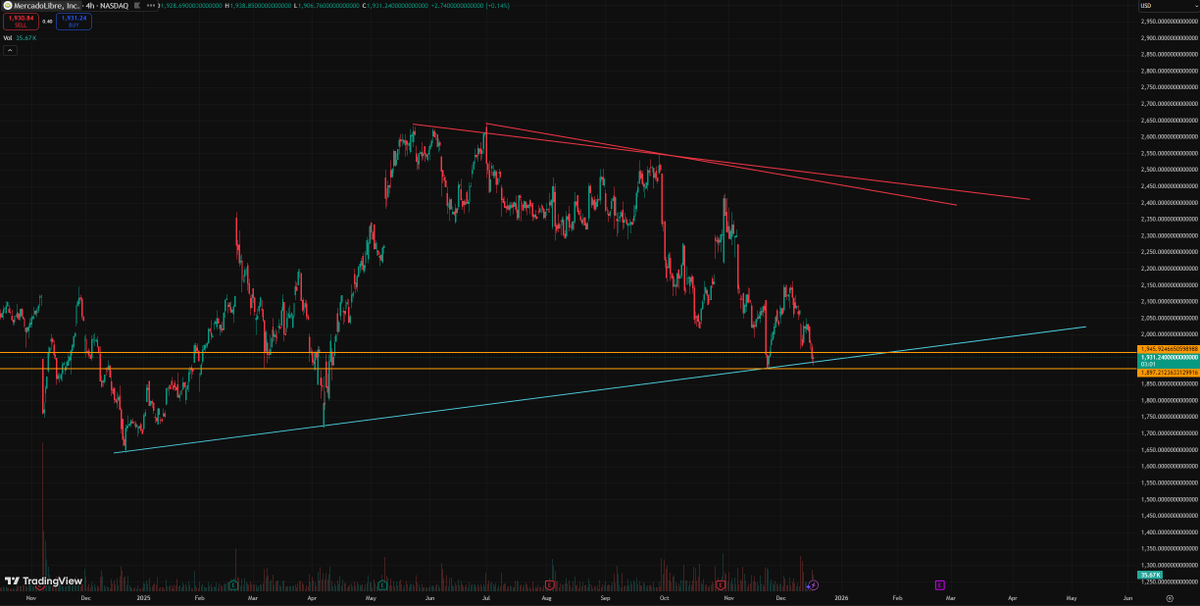The height and width of the screenshot is (606, 1200).
Task: Click the volume 35.67K label on price axis
Action: tap(1148, 577)
